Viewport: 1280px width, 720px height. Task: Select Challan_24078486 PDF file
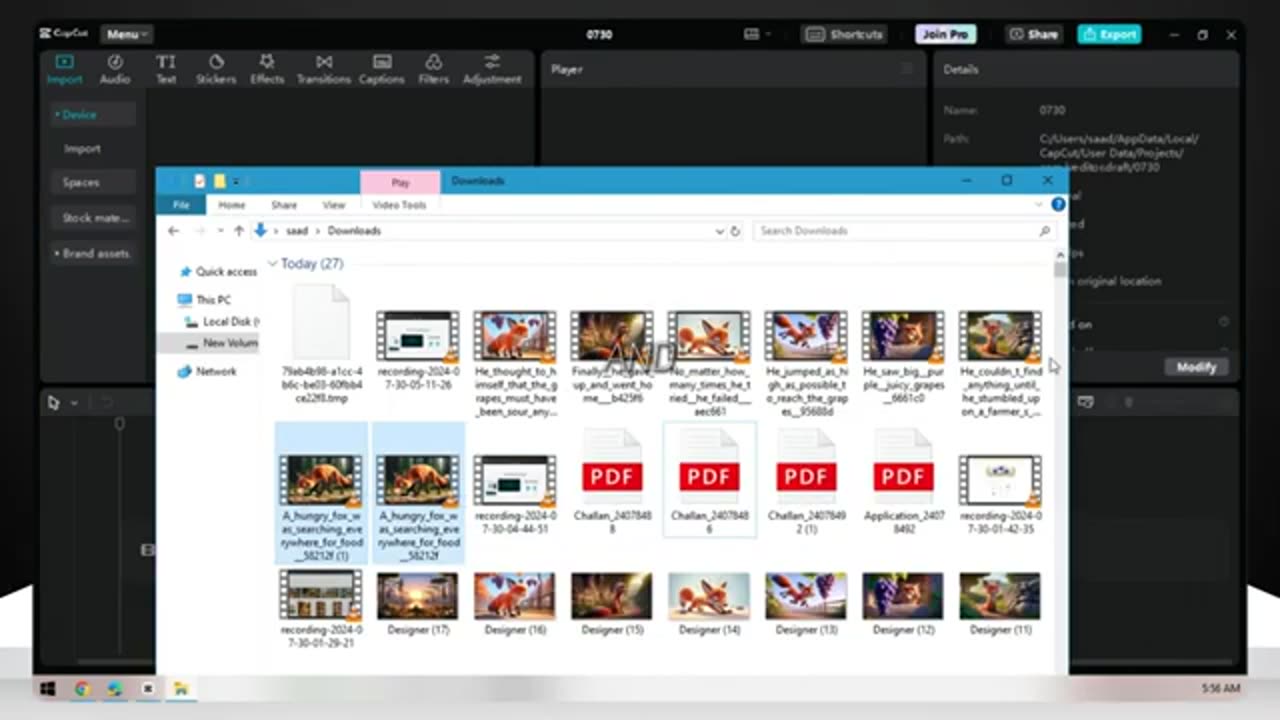coord(709,480)
